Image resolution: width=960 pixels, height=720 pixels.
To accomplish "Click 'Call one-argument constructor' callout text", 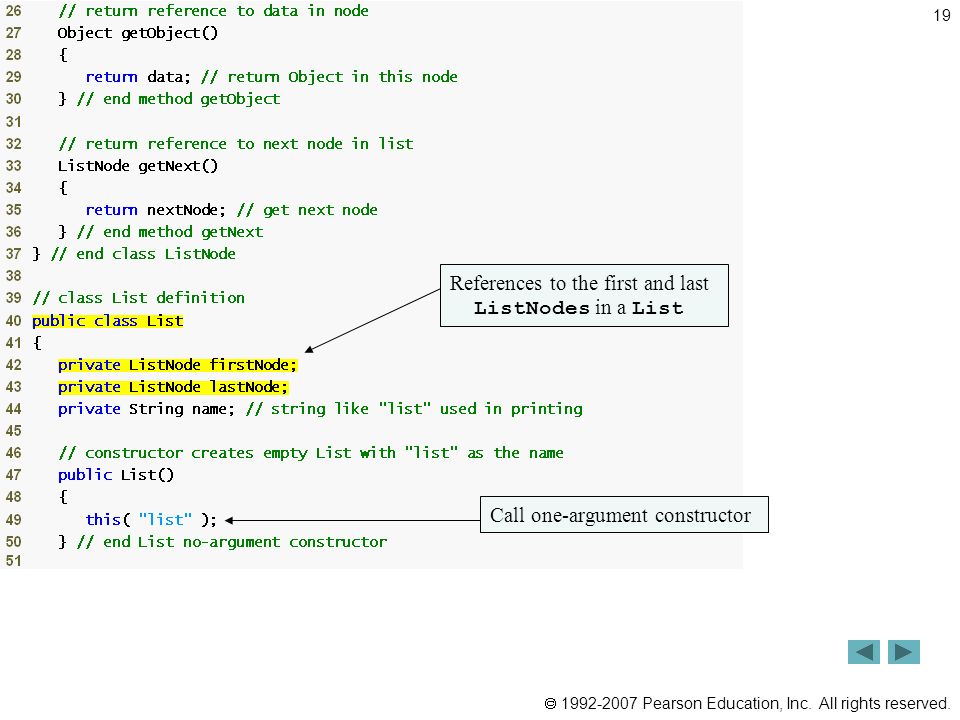I will point(620,516).
